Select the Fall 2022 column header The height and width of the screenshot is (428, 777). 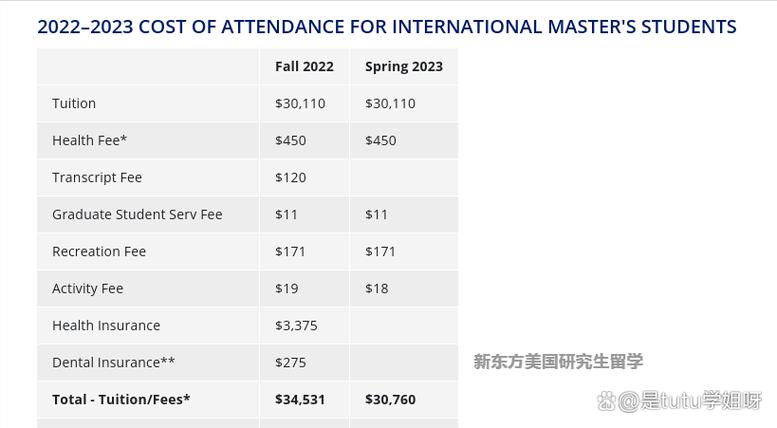[x=304, y=66]
